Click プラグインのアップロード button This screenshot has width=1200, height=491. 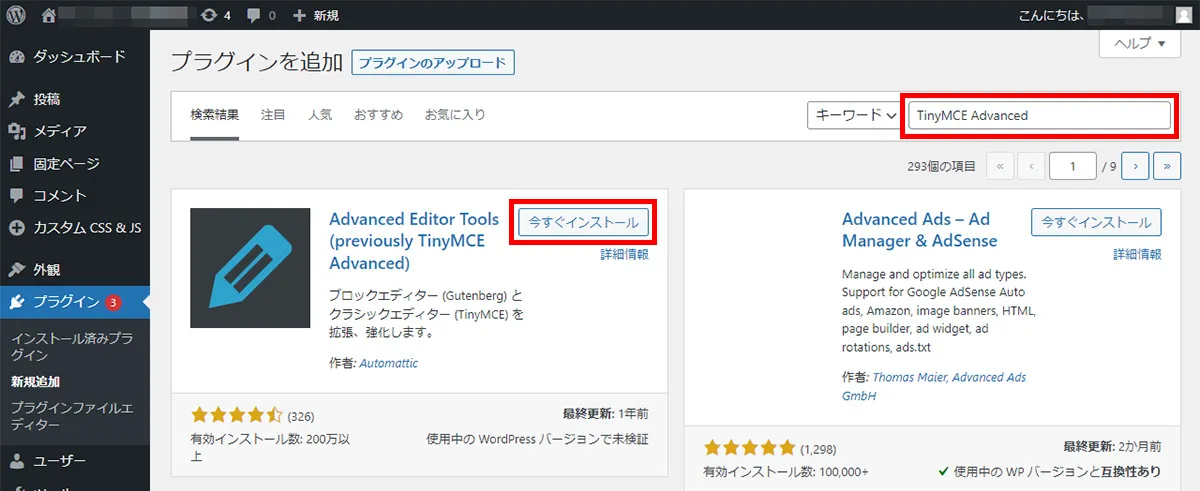tap(433, 62)
